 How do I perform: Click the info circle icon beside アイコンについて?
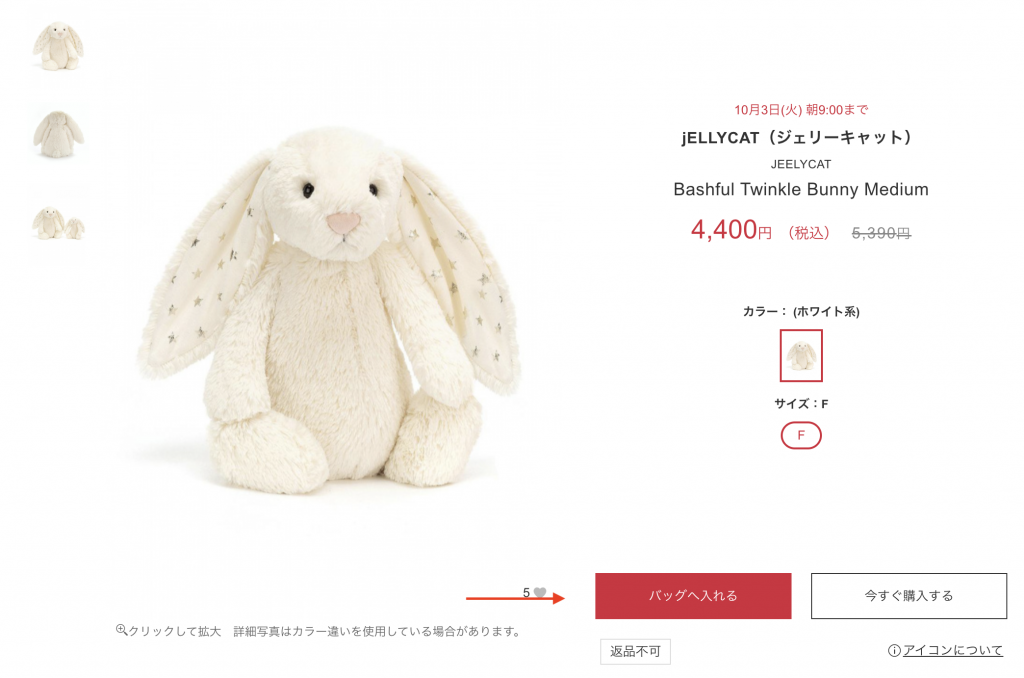point(894,651)
